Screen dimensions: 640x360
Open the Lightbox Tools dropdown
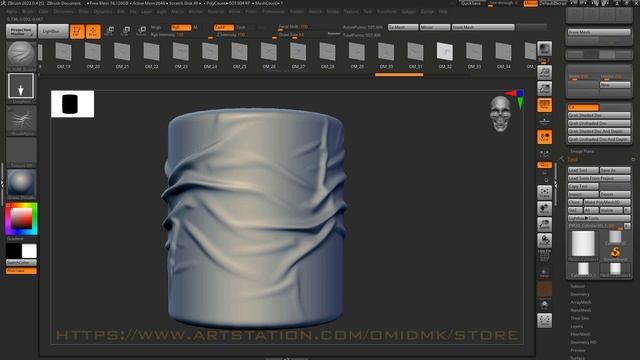[599, 218]
